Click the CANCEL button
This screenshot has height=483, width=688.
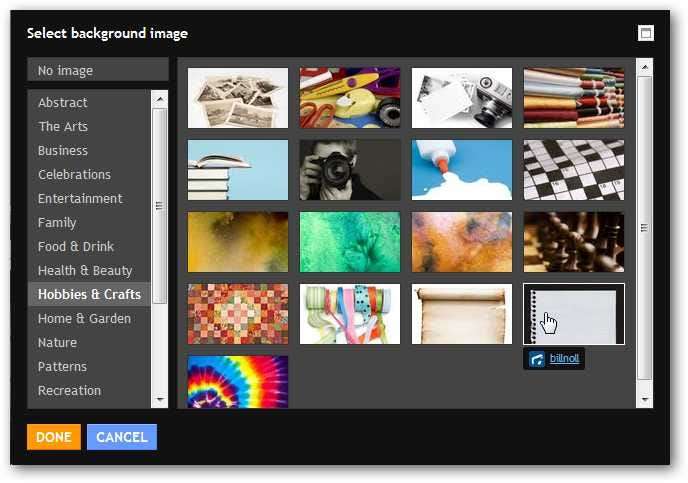pyautogui.click(x=122, y=437)
